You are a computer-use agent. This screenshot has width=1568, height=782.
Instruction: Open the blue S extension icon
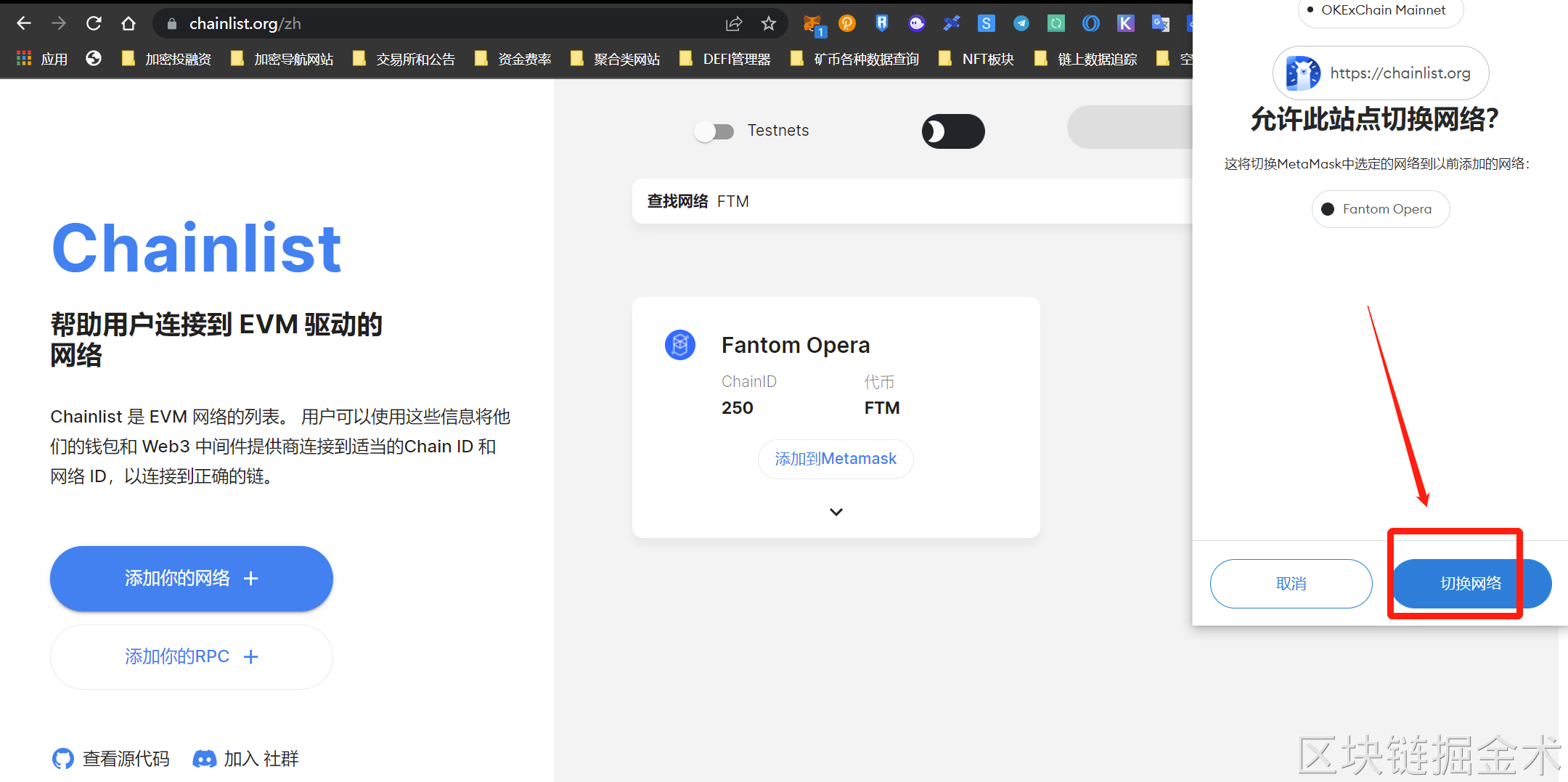coord(987,24)
